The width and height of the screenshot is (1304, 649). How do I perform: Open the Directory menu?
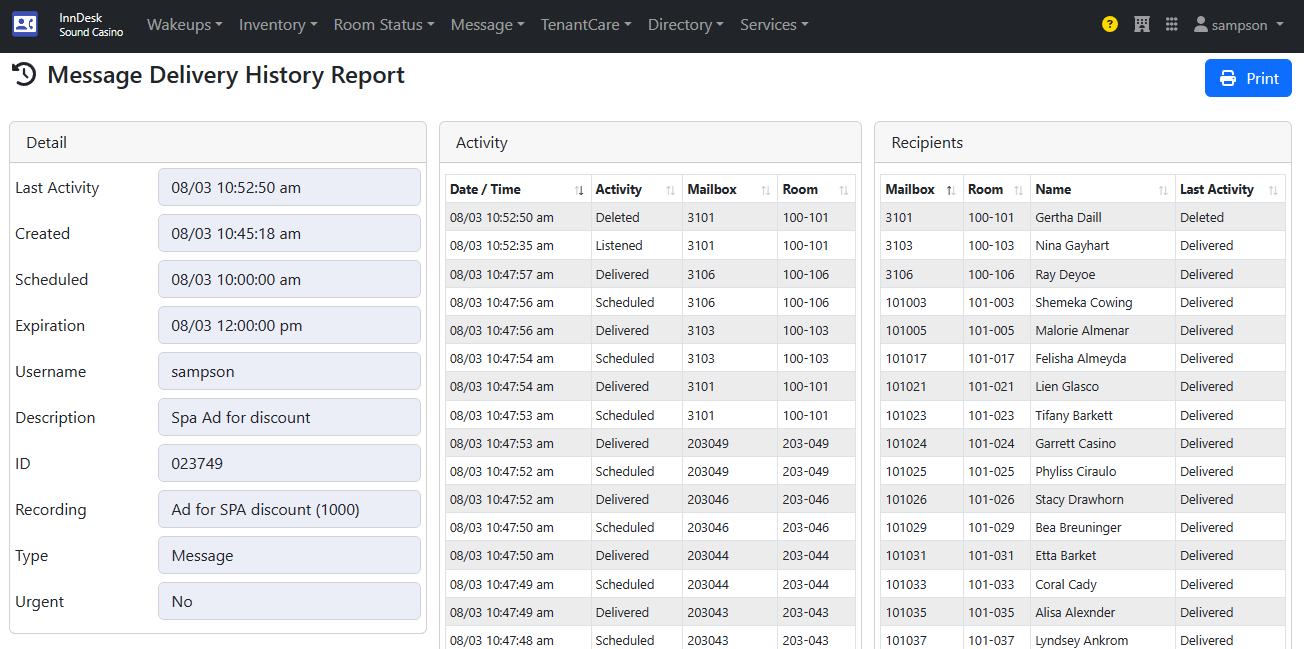685,25
